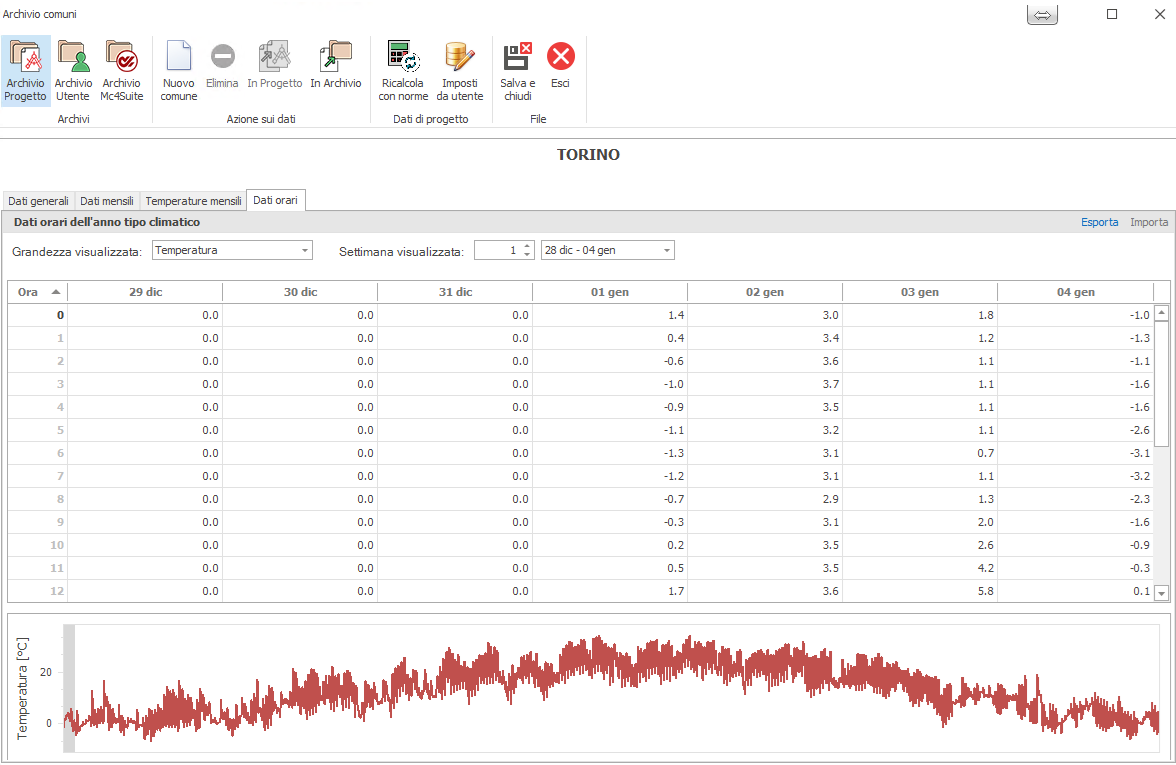Open the Dati mensili tab

pyautogui.click(x=107, y=201)
